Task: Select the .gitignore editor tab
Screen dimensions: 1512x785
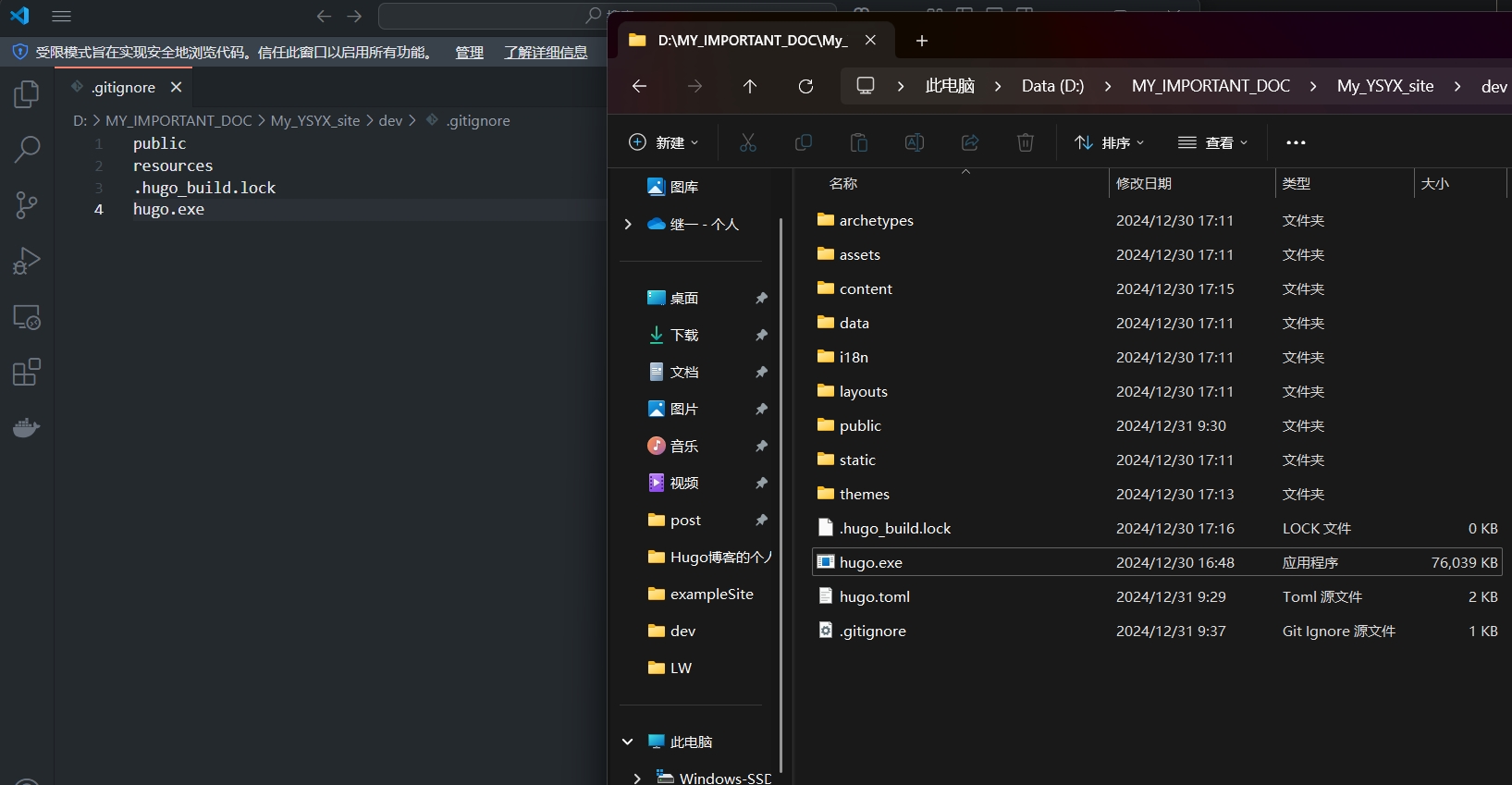Action: 124,87
